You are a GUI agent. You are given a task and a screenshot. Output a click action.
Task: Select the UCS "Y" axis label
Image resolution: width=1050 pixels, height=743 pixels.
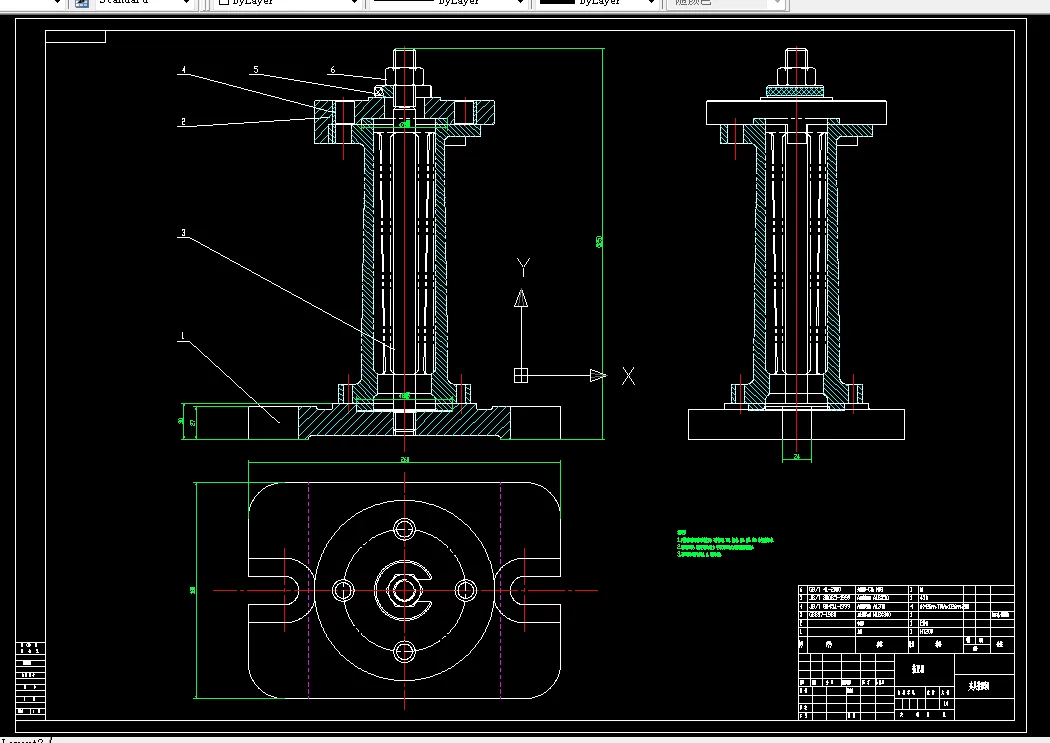(524, 267)
